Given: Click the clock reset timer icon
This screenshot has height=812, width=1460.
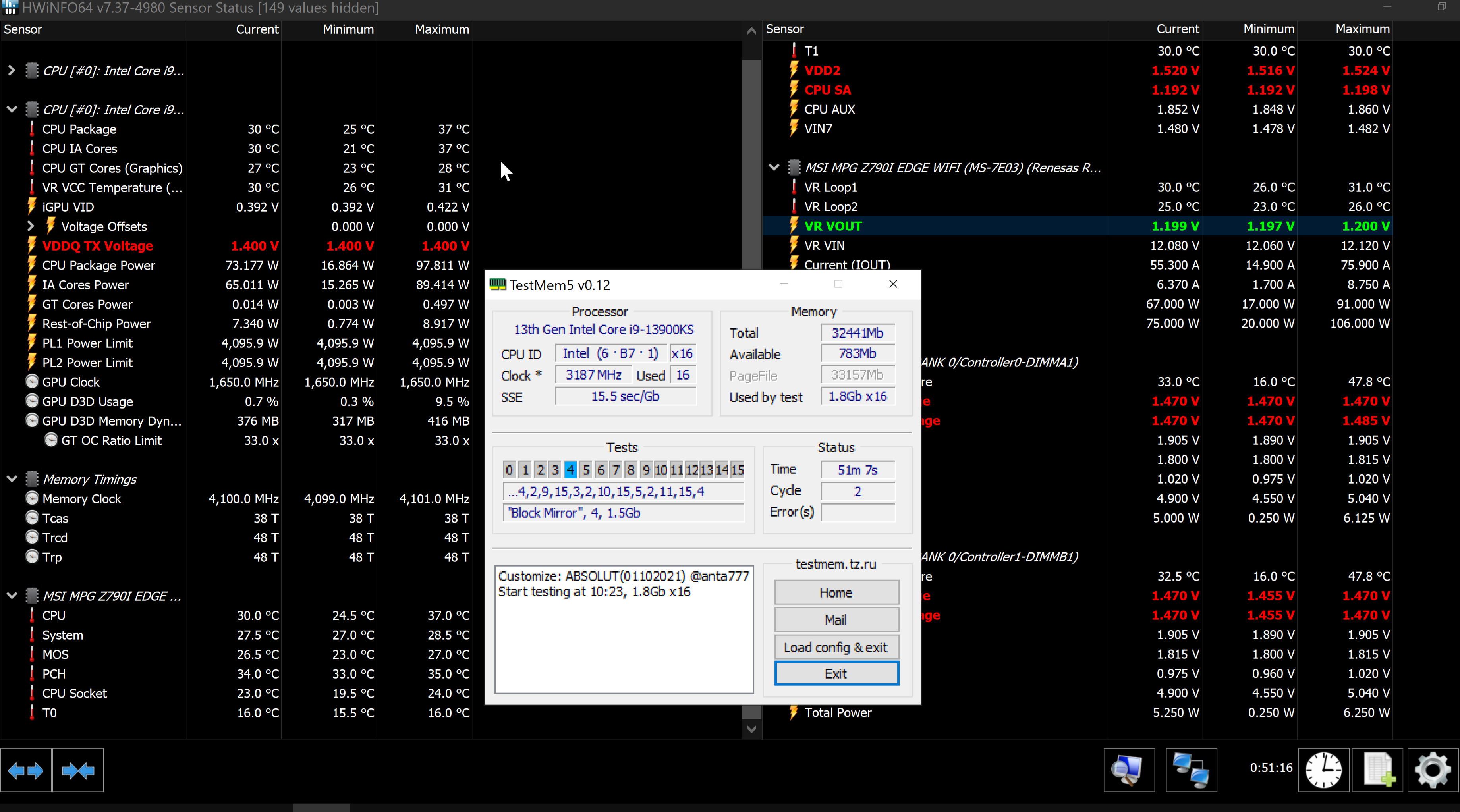Looking at the screenshot, I should 1323,770.
